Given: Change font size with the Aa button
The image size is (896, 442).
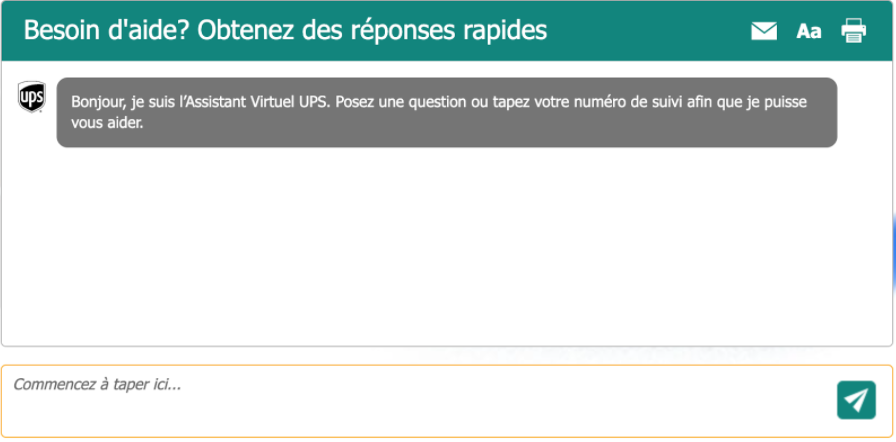Looking at the screenshot, I should click(808, 31).
